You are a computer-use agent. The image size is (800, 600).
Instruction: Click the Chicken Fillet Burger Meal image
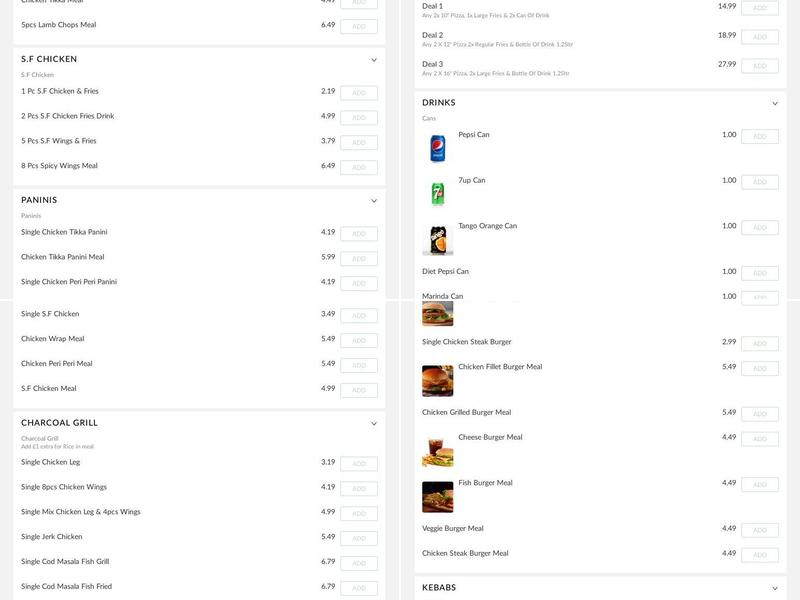click(438, 381)
